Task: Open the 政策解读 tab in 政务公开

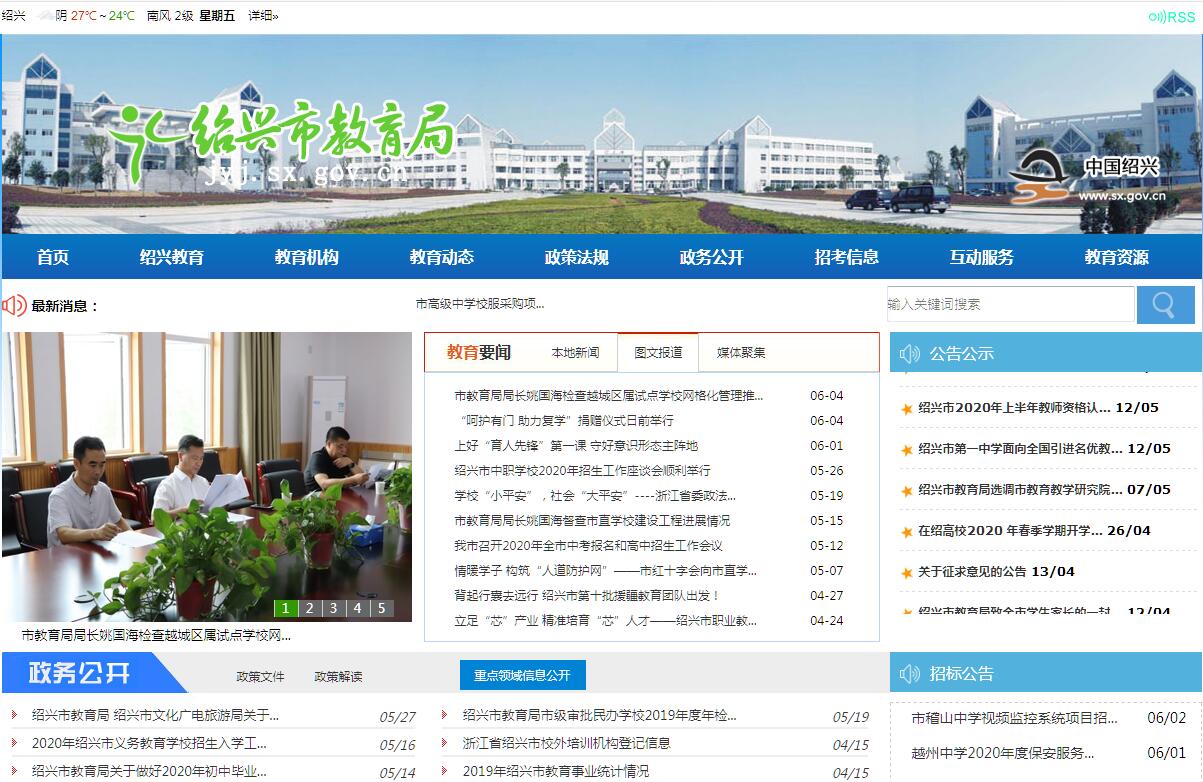Action: click(x=338, y=677)
